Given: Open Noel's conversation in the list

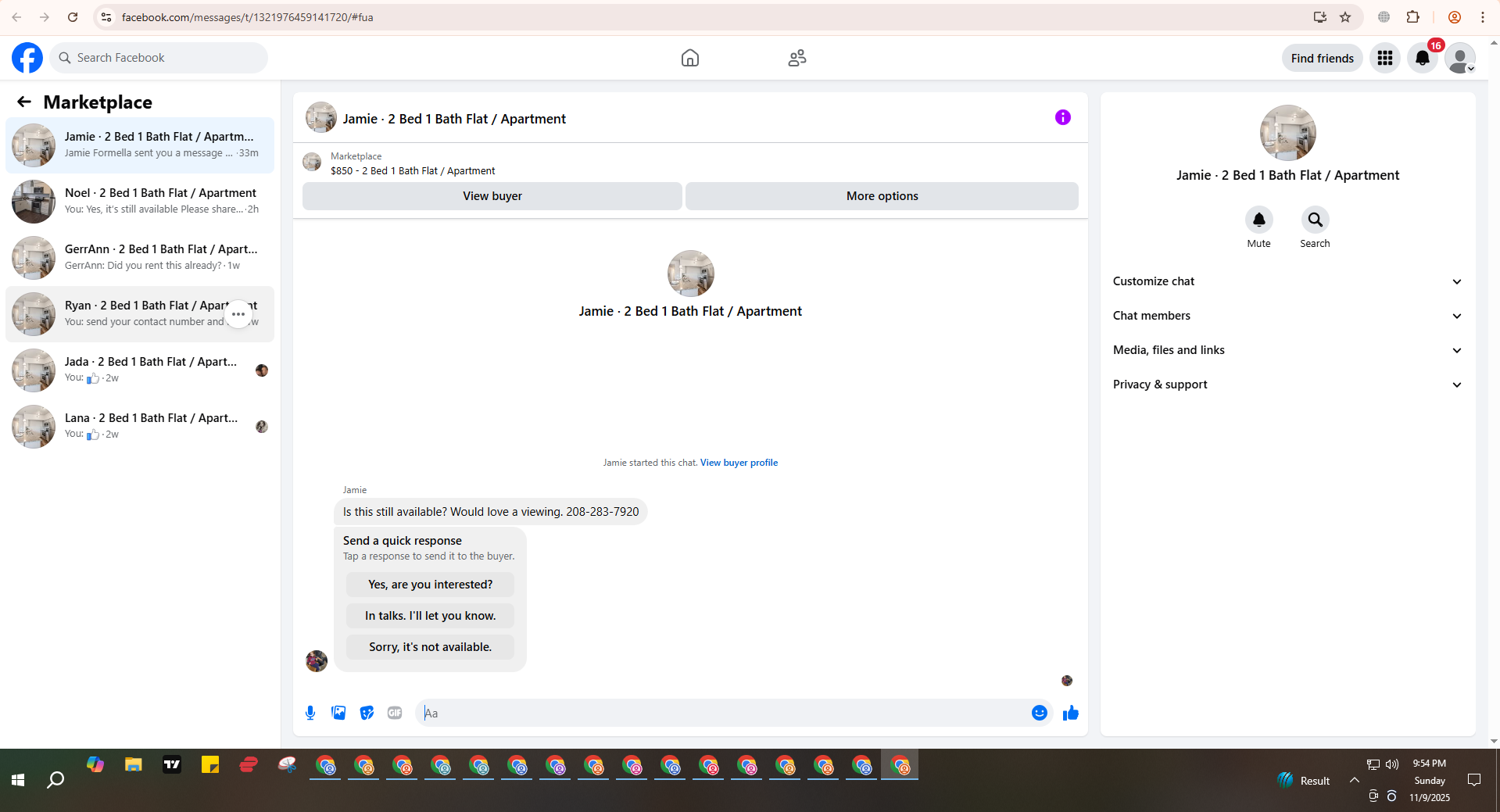Looking at the screenshot, I should (140, 202).
